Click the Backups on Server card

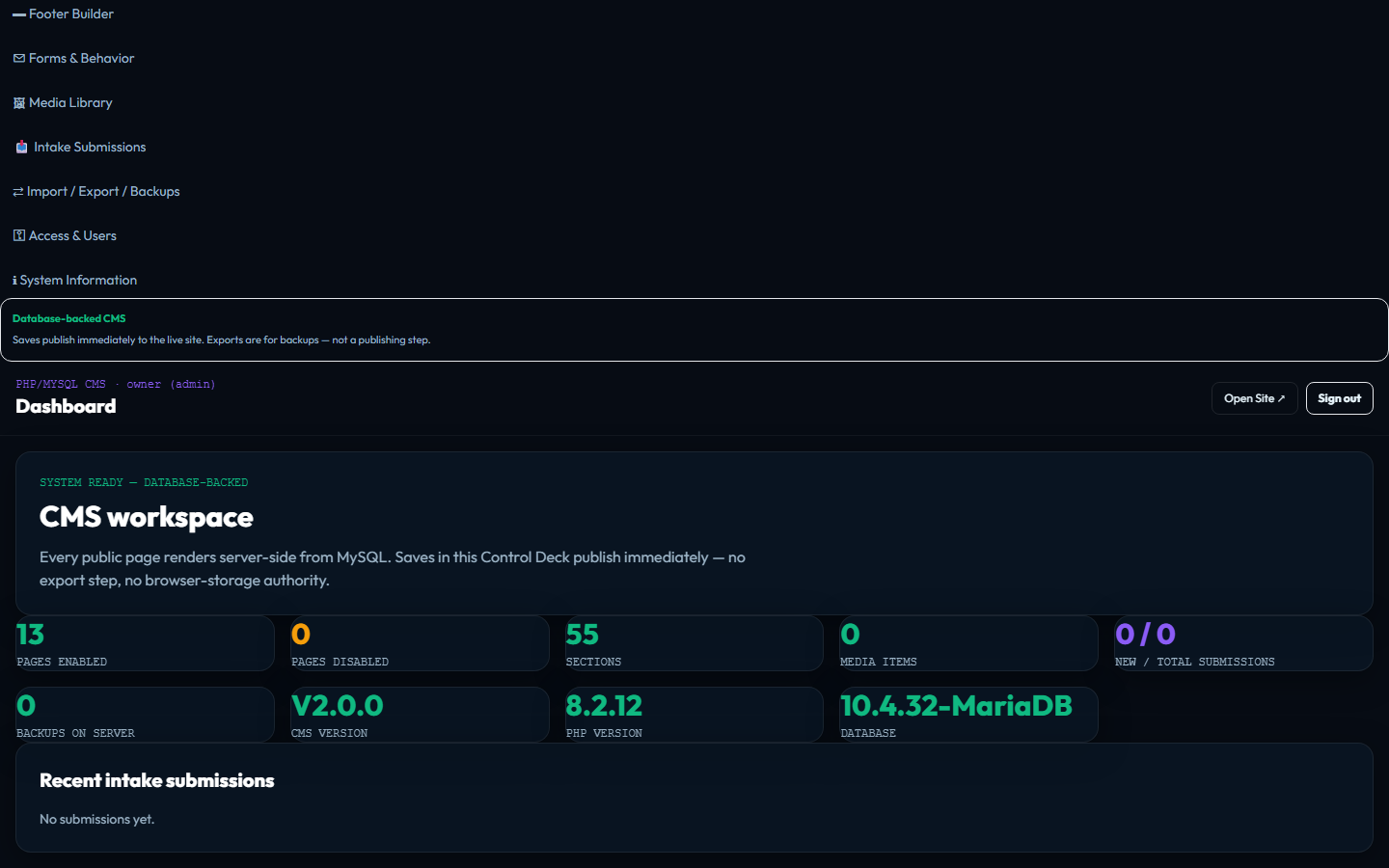145,715
